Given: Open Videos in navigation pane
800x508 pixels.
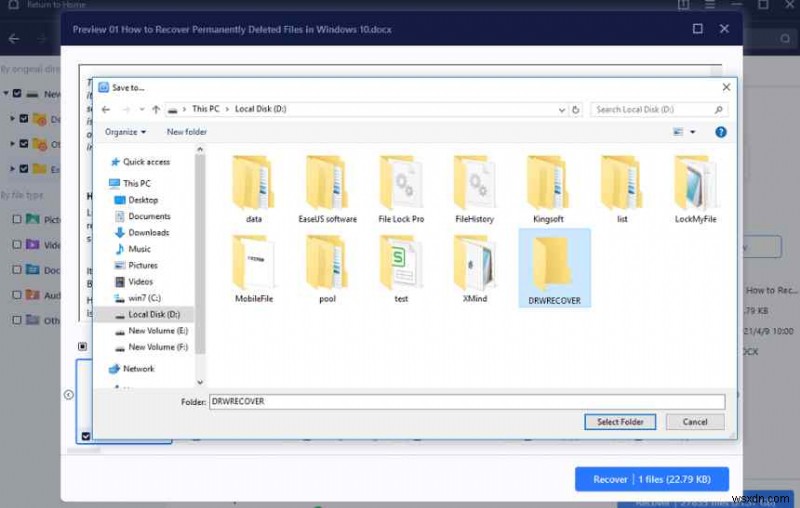Looking at the screenshot, I should pos(134,282).
